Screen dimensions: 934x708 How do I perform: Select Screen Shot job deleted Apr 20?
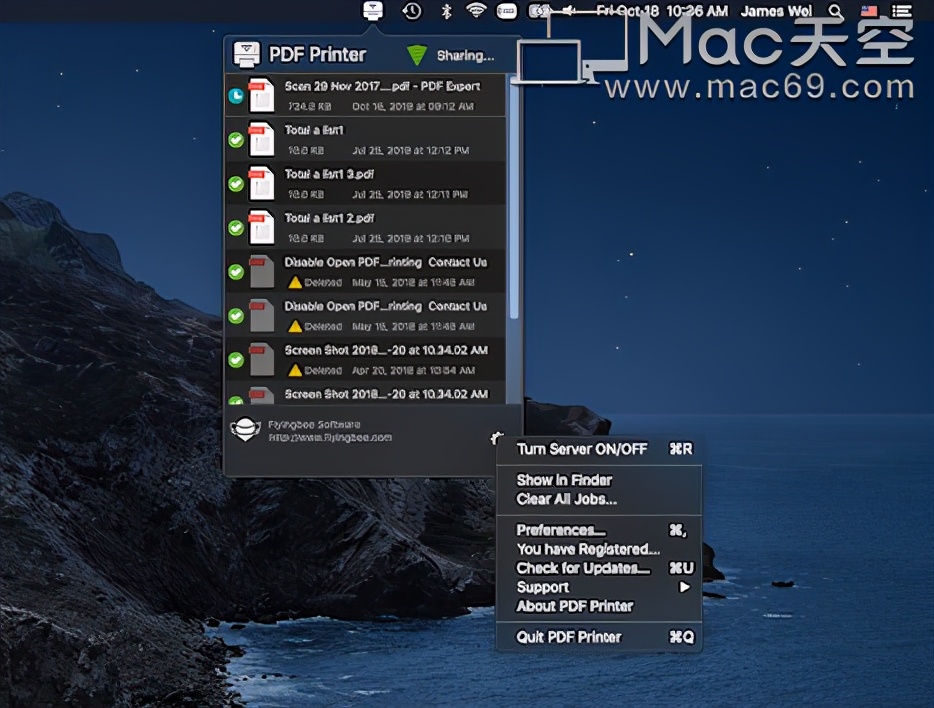pos(365,359)
